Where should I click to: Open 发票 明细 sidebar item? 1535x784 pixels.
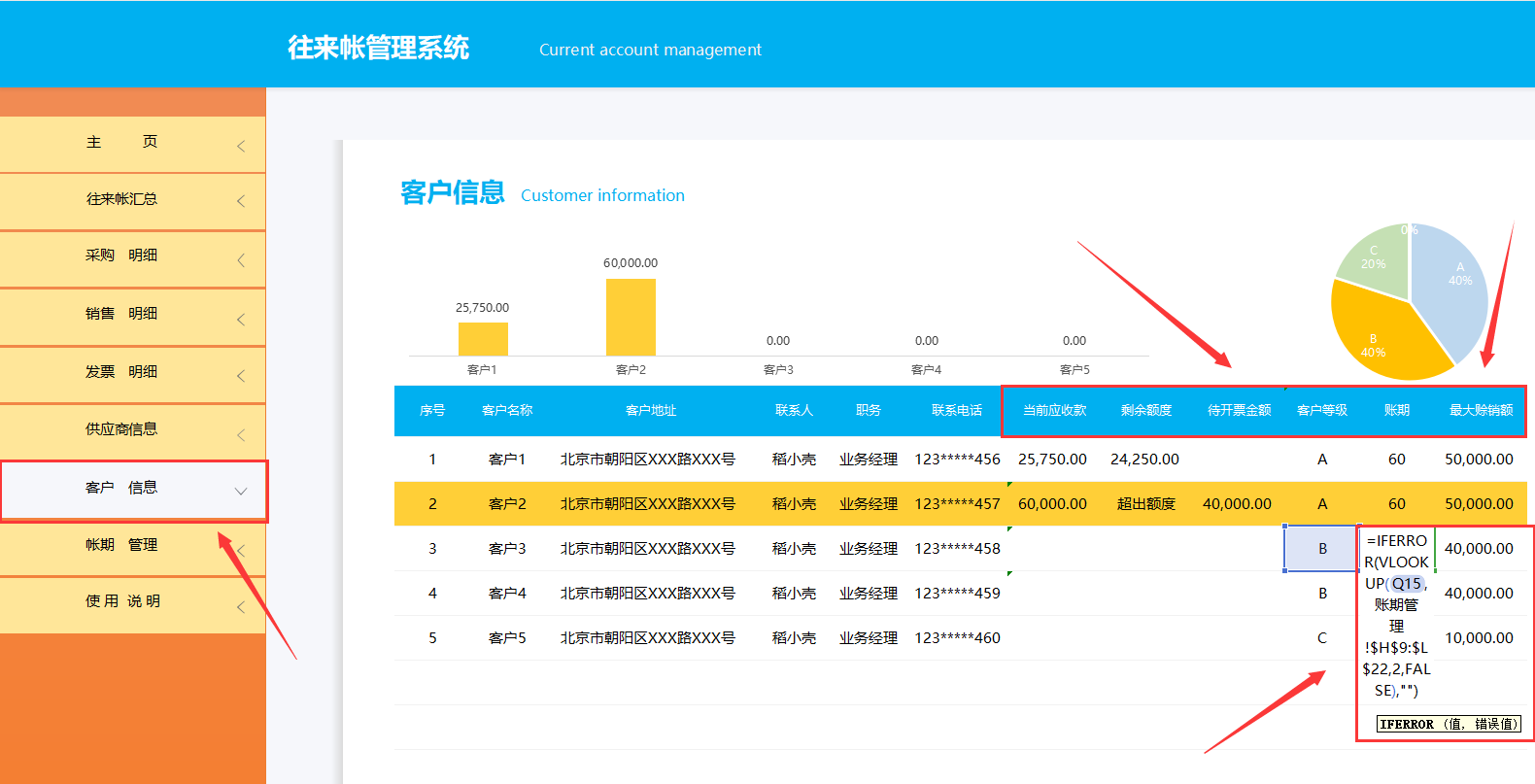[132, 374]
